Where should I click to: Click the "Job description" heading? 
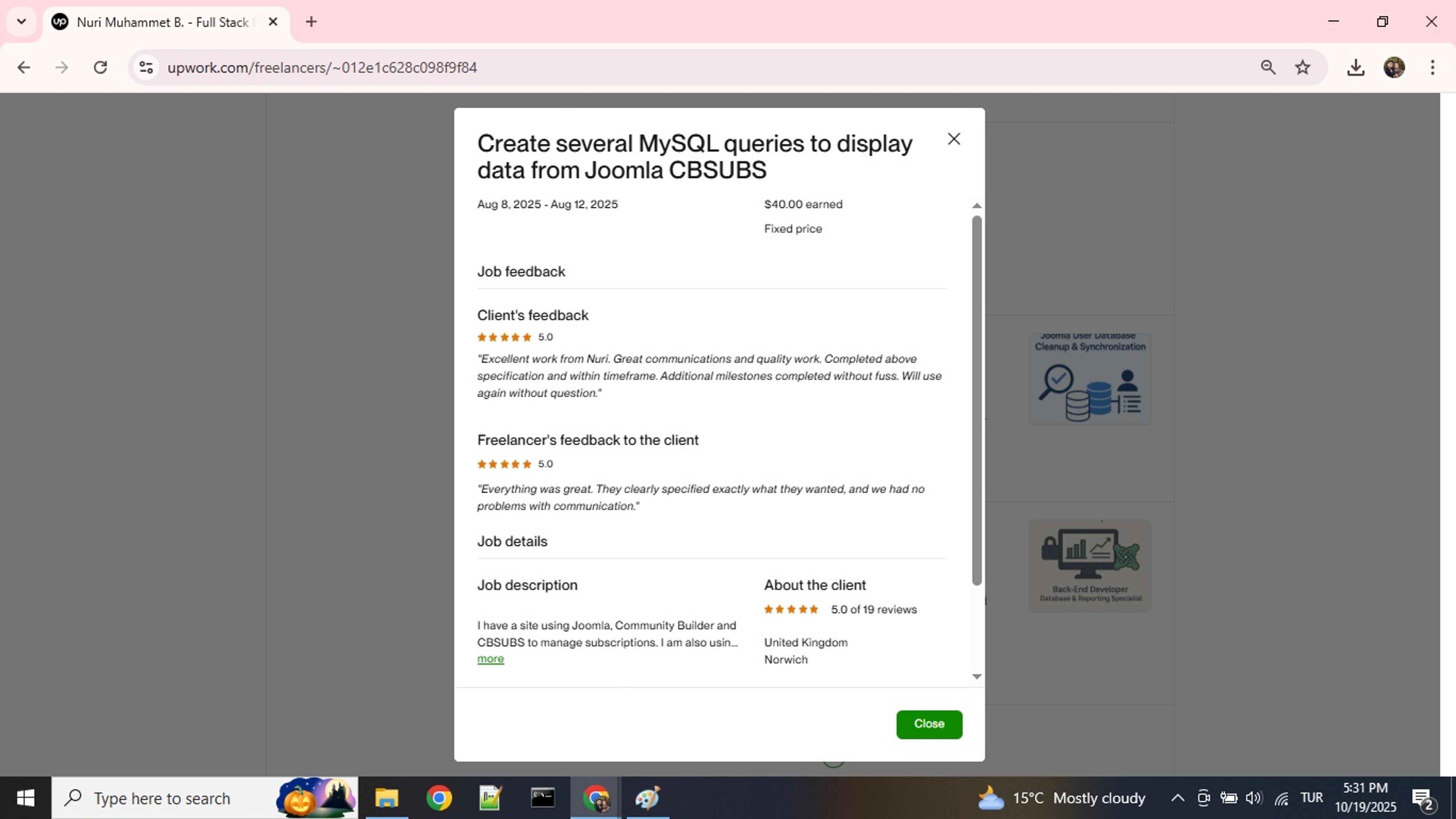(x=527, y=585)
